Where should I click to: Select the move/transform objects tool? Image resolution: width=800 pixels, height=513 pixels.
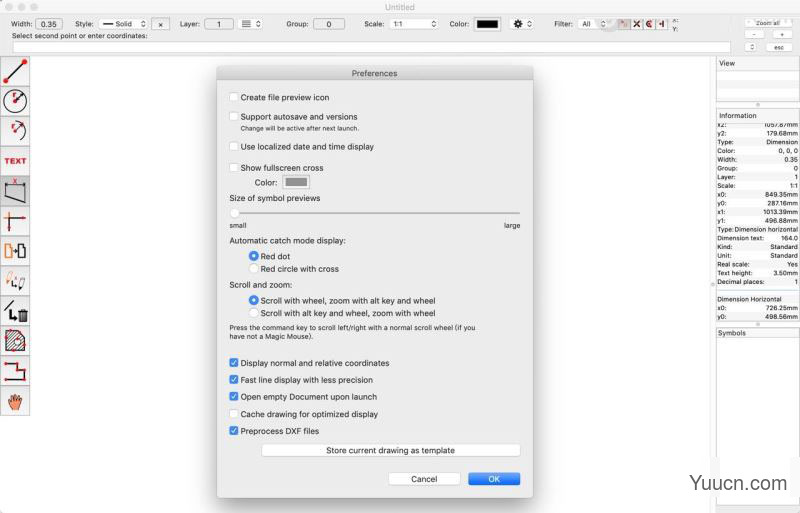coord(15,281)
